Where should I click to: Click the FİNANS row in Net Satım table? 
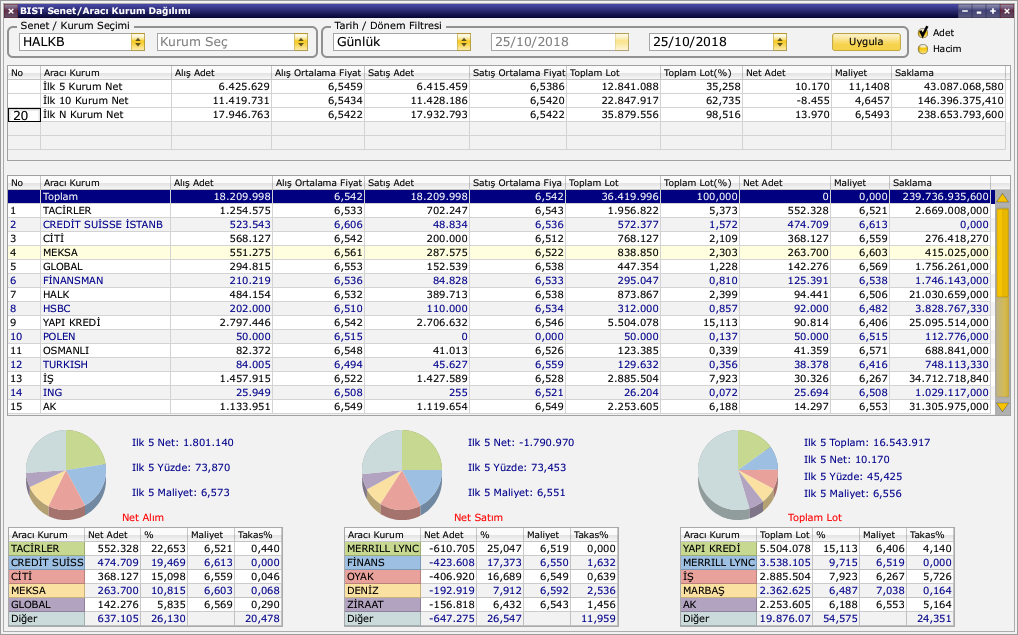[481, 563]
